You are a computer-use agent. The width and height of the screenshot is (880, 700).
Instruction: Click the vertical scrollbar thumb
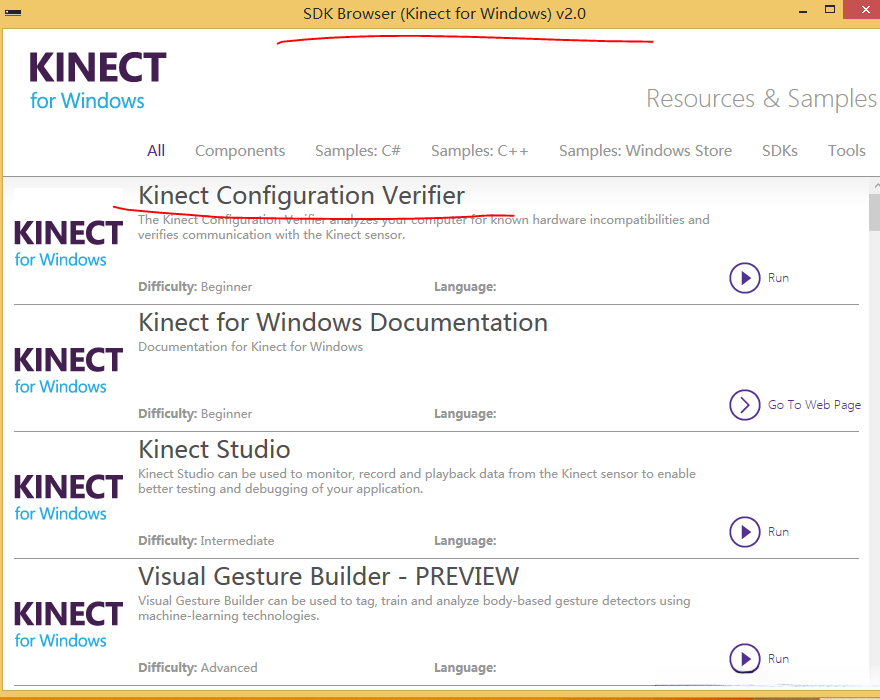click(874, 212)
